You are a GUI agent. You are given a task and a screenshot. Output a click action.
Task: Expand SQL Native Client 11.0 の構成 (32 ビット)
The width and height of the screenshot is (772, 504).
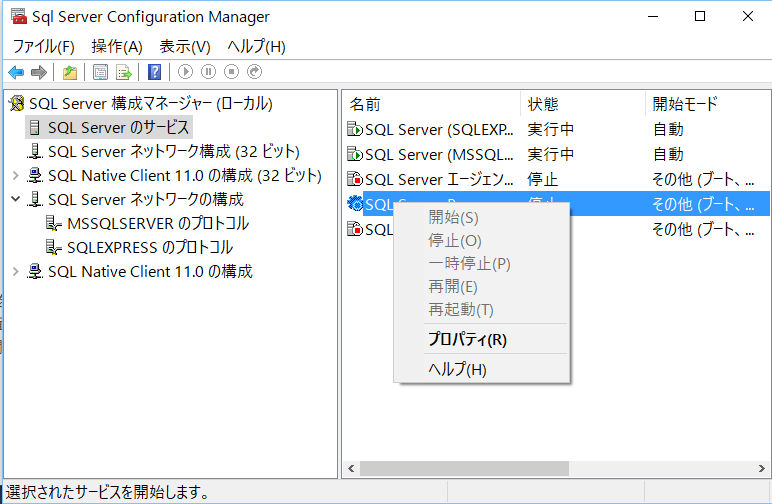(15, 175)
